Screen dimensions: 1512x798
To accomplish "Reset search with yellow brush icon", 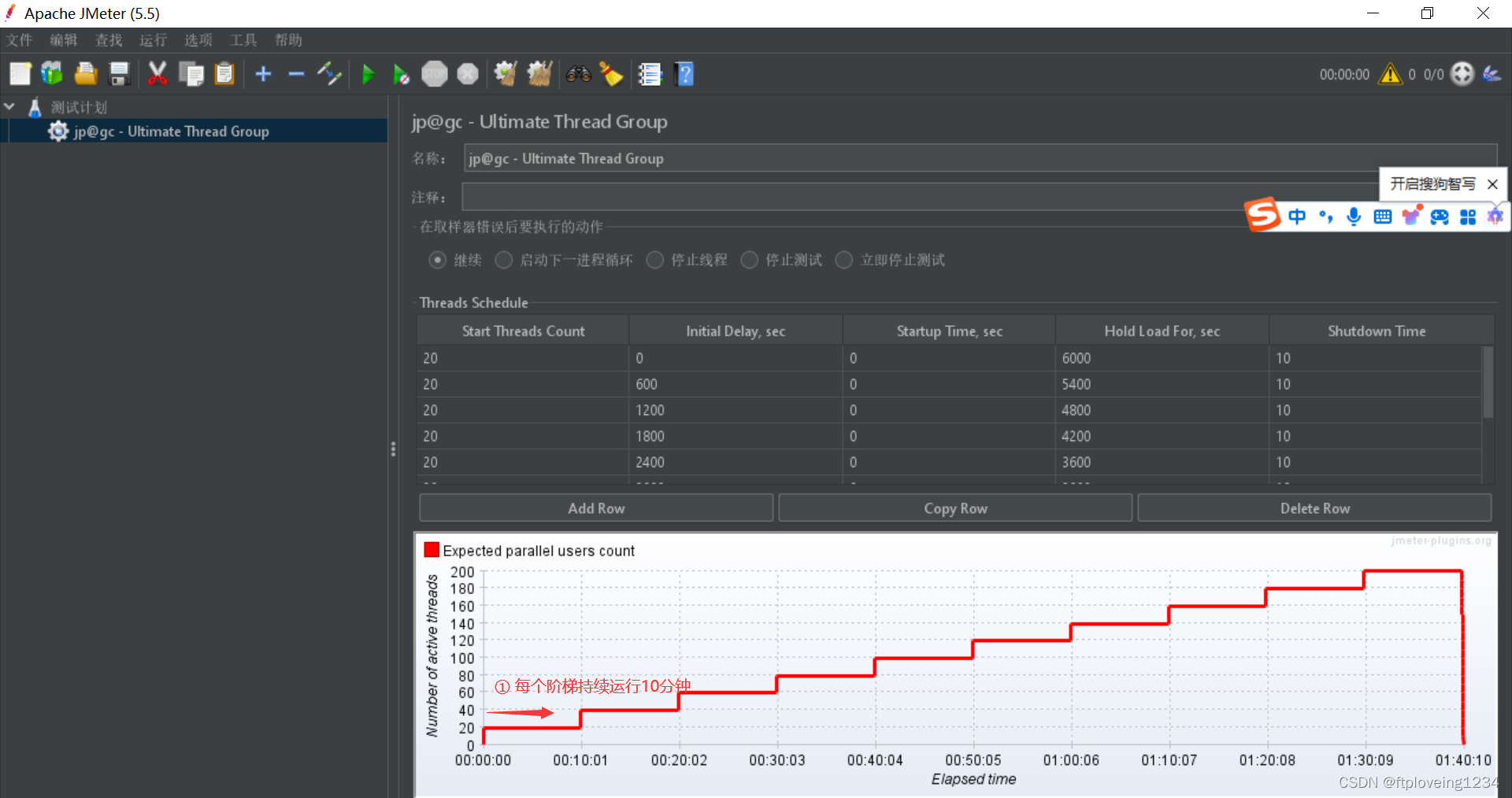I will click(x=611, y=74).
